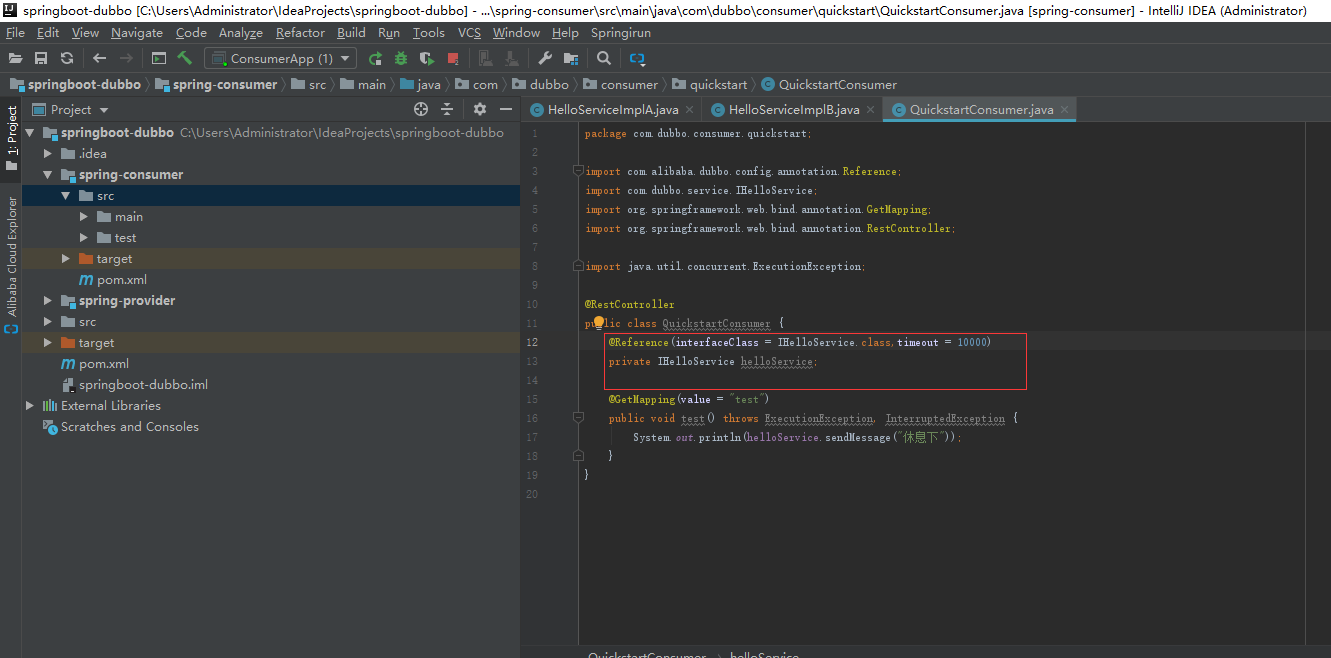Select pom.xml under spring-consumer
The width and height of the screenshot is (1331, 658).
point(122,280)
